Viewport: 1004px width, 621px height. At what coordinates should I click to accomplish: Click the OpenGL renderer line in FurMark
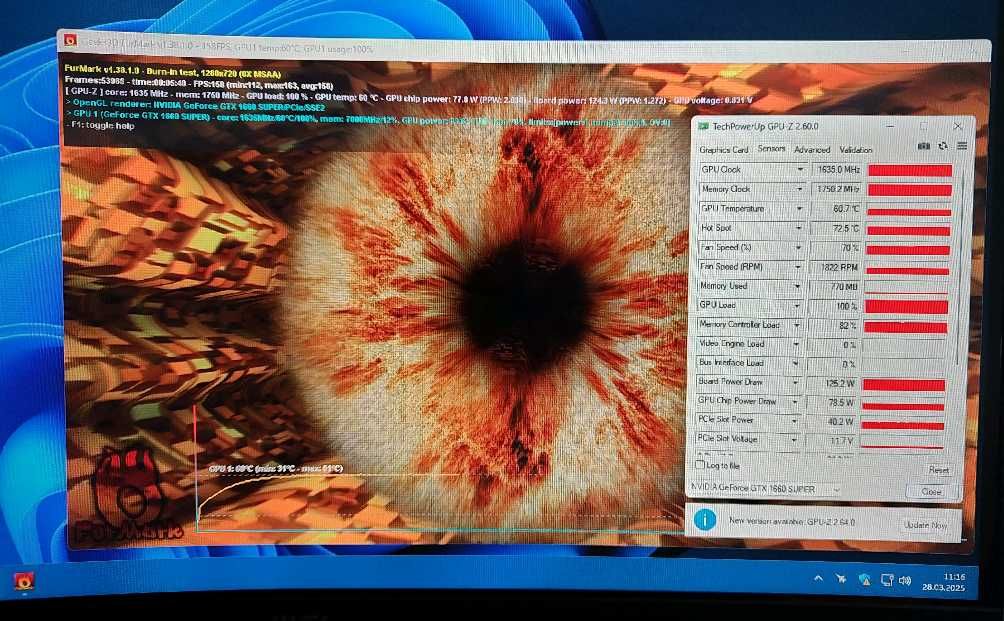pos(195,106)
